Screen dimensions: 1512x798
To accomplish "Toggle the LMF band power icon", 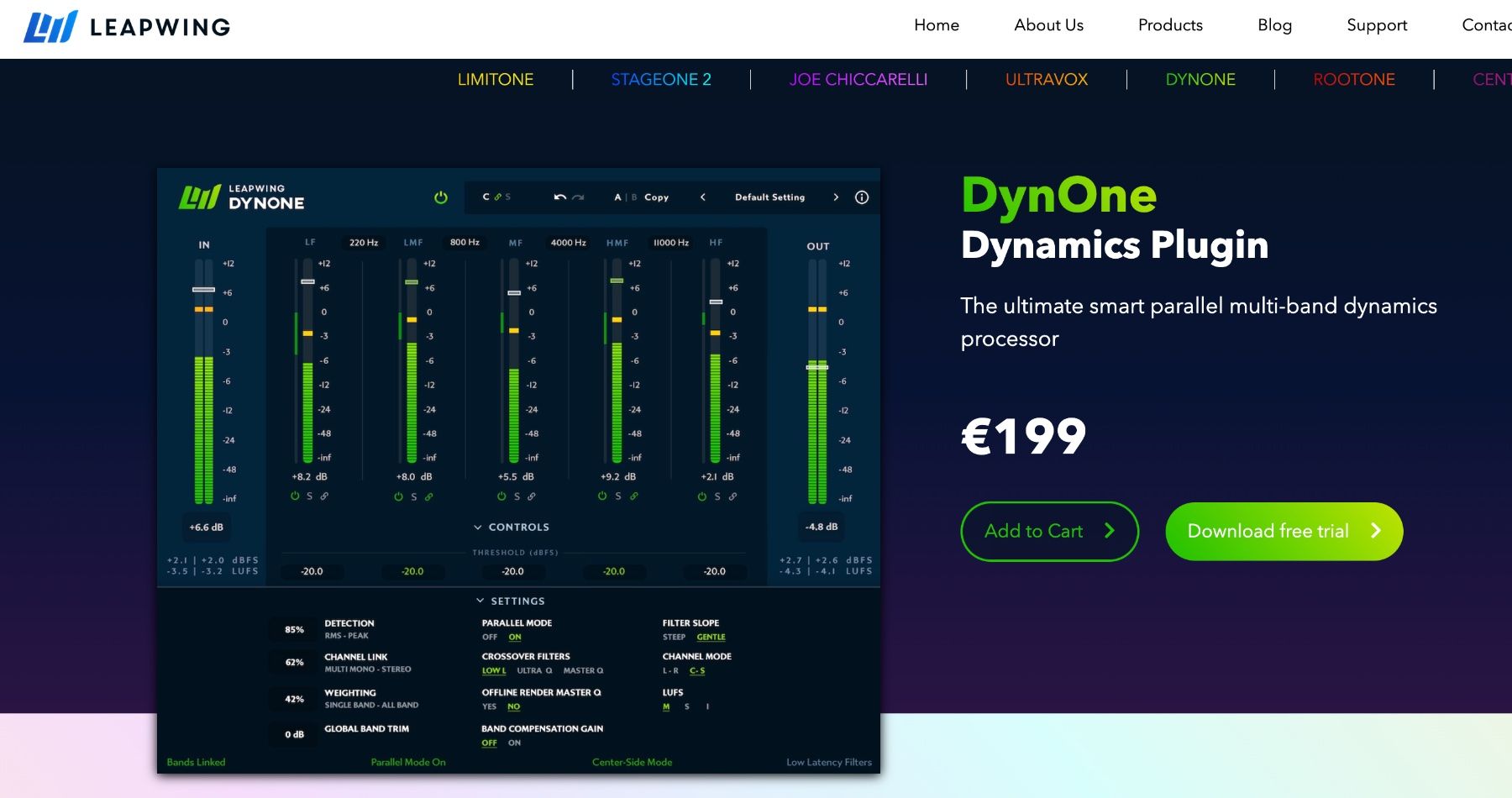I will tap(399, 497).
